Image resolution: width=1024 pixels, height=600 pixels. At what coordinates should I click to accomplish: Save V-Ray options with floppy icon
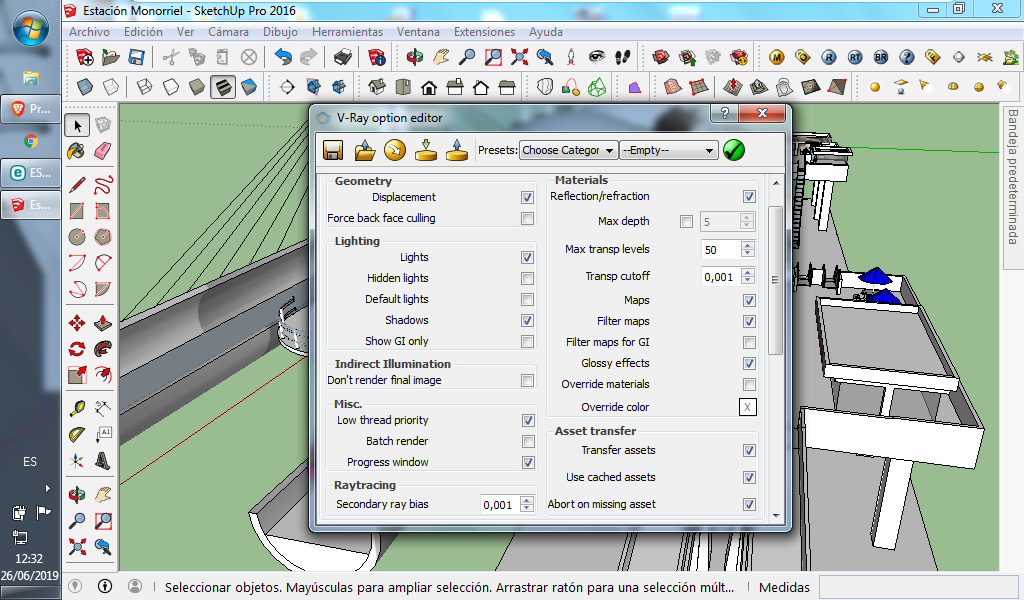(333, 150)
